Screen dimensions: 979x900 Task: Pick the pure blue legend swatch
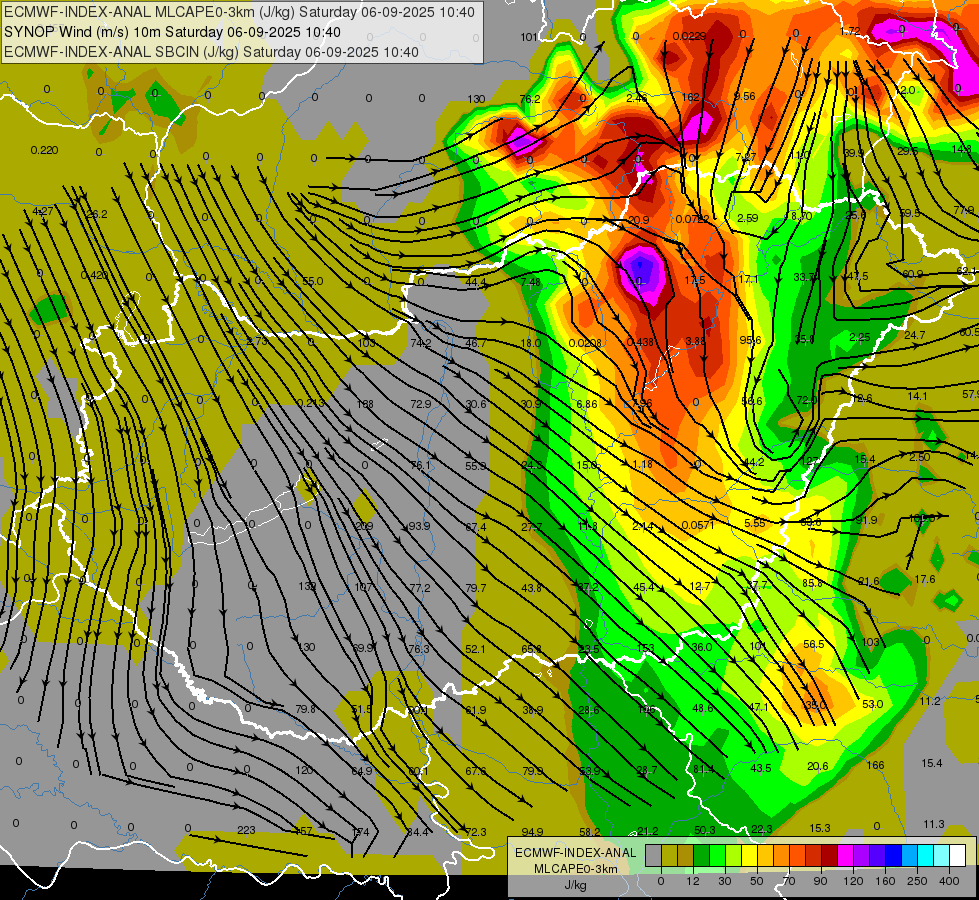pyautogui.click(x=893, y=855)
